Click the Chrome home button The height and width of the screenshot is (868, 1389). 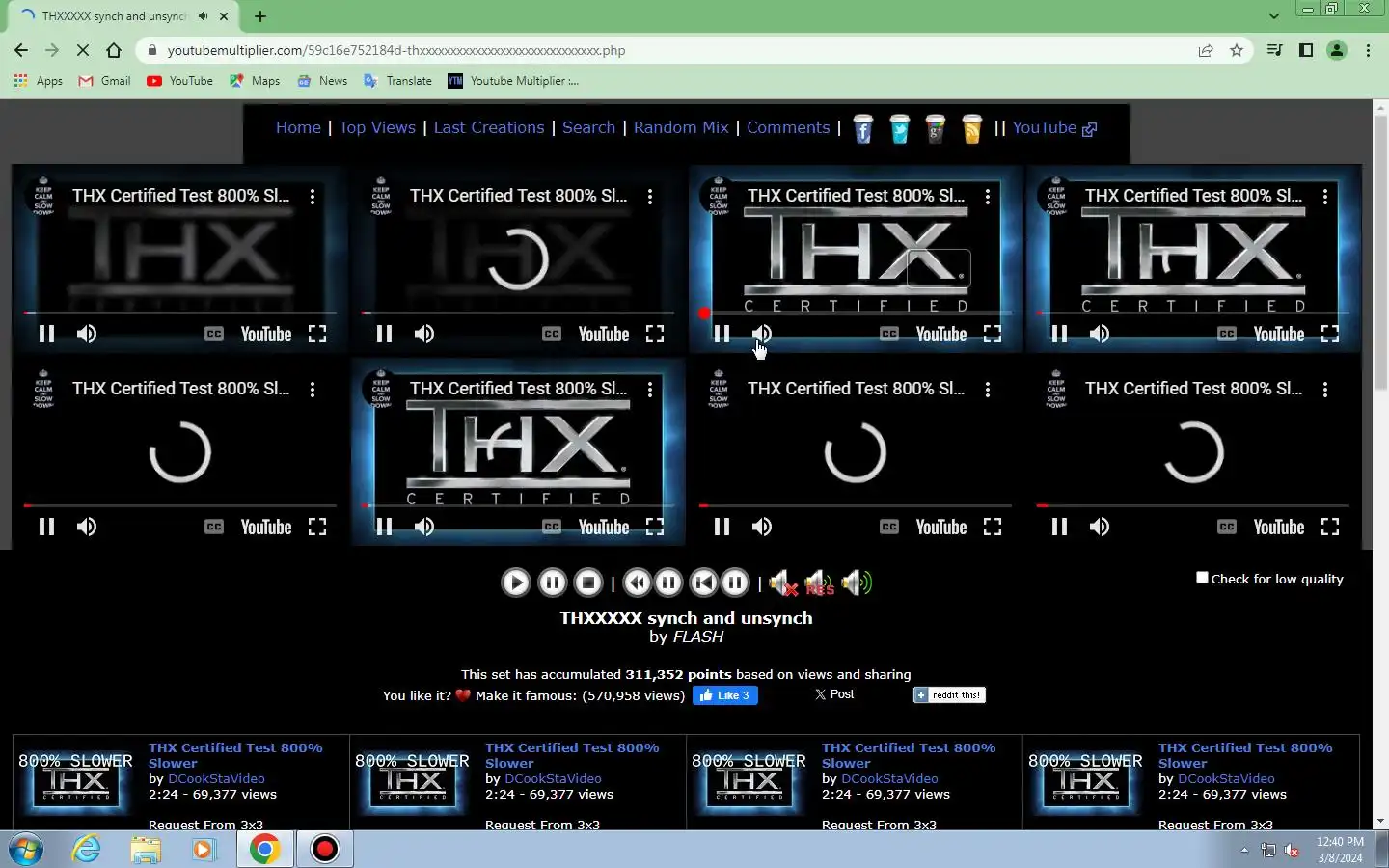click(x=114, y=50)
